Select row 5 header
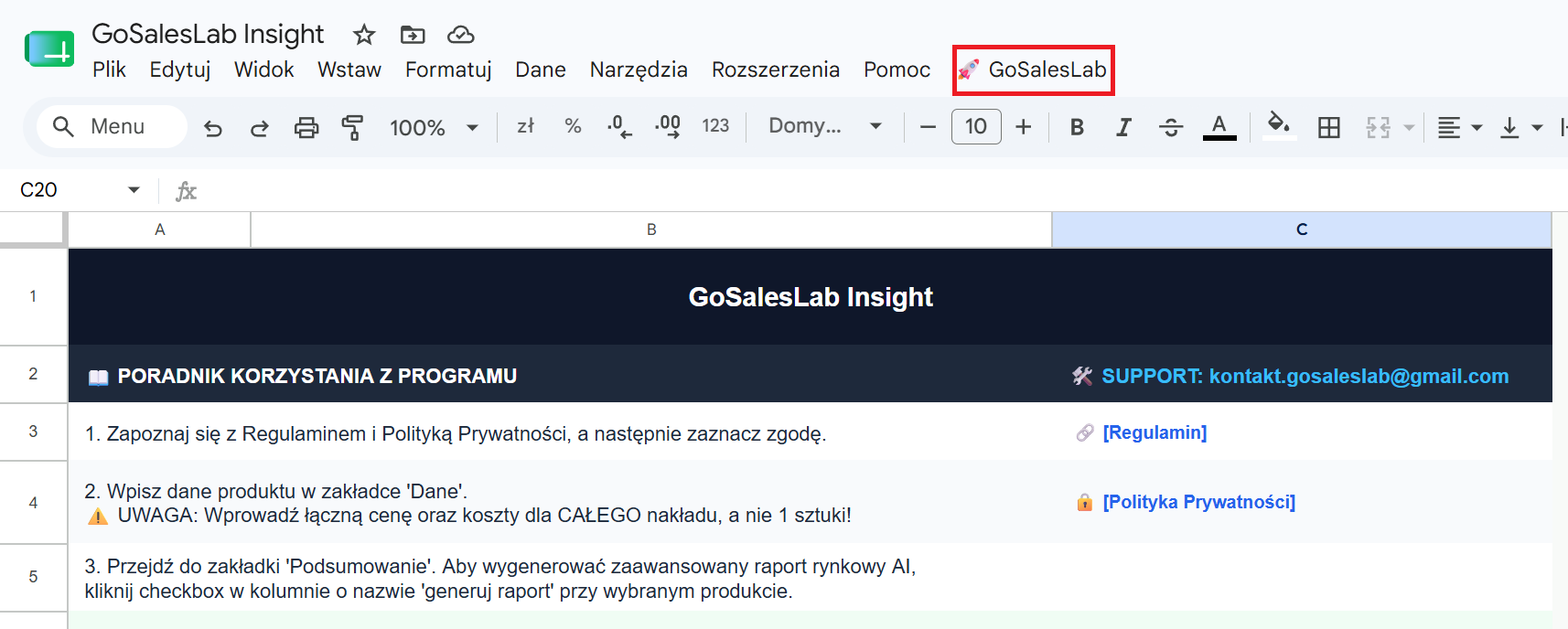Viewport: 1568px width, 629px height. [x=33, y=577]
